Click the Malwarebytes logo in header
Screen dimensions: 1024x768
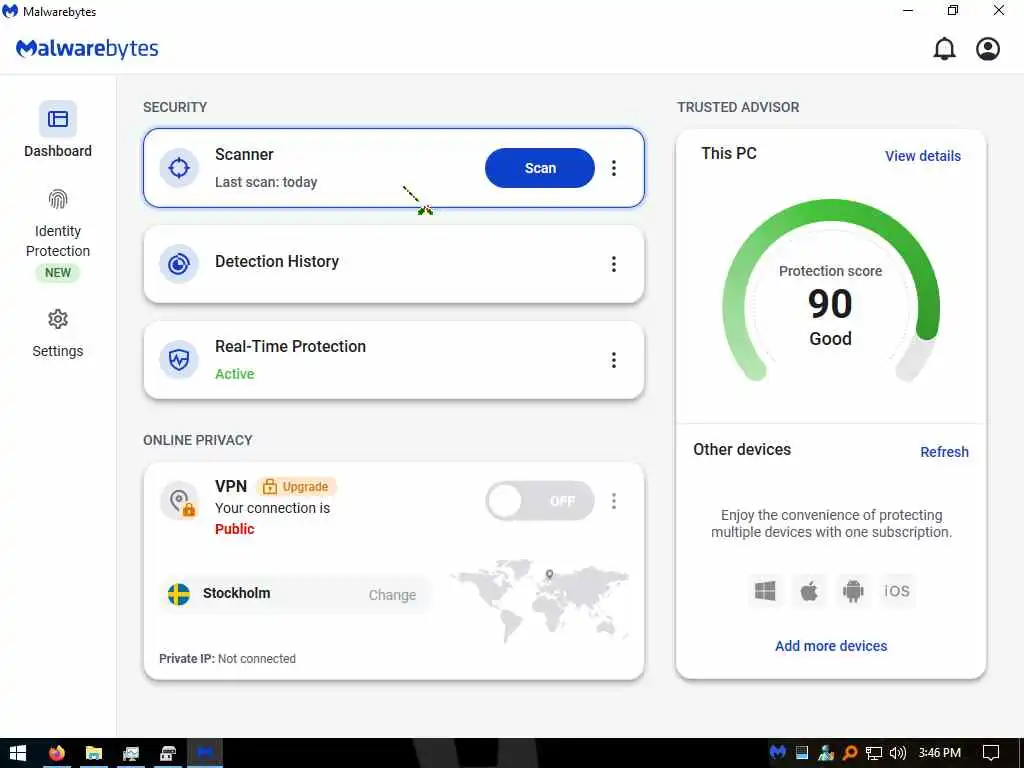point(87,49)
